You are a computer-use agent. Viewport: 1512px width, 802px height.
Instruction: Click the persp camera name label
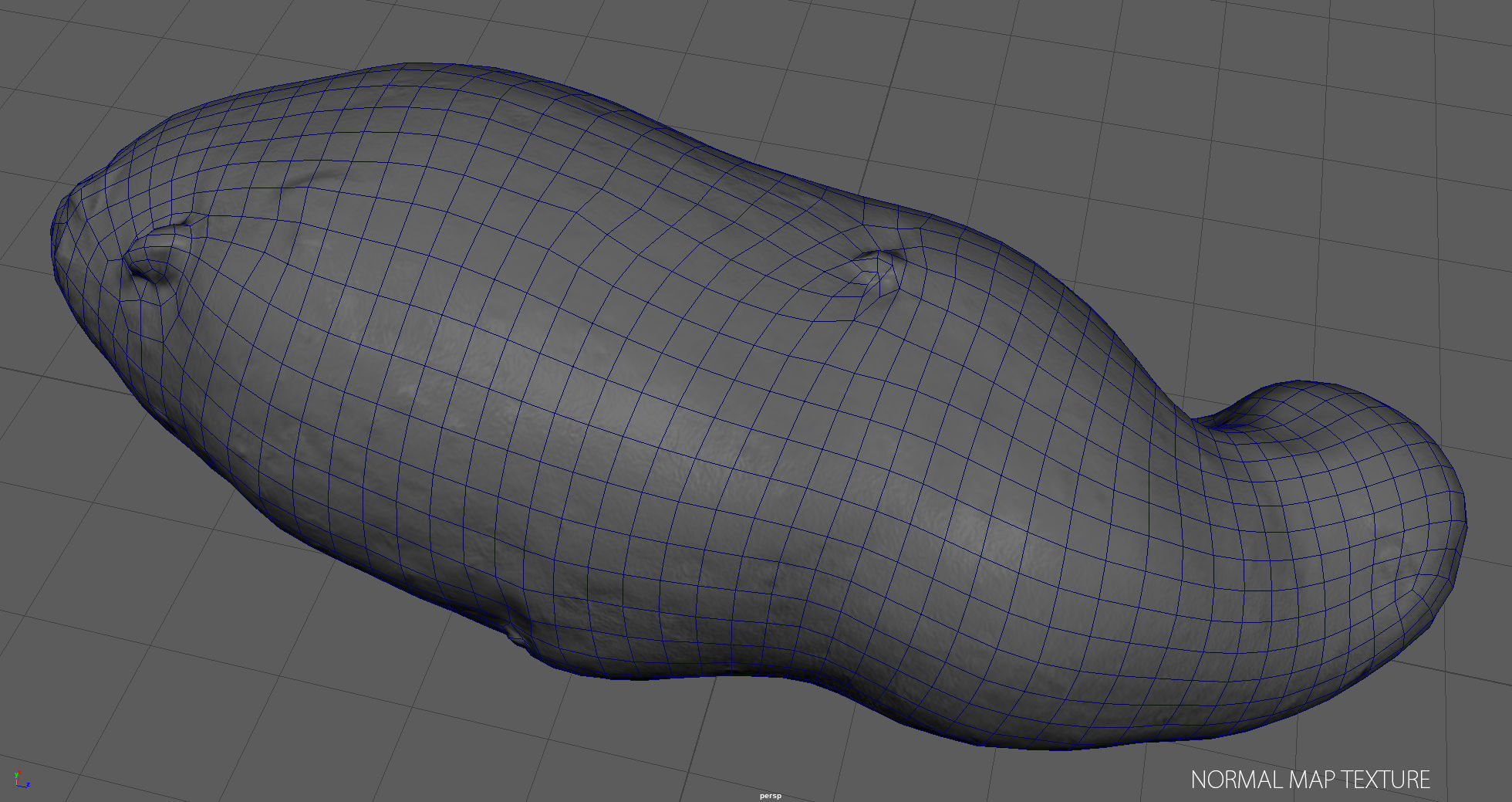click(x=770, y=796)
